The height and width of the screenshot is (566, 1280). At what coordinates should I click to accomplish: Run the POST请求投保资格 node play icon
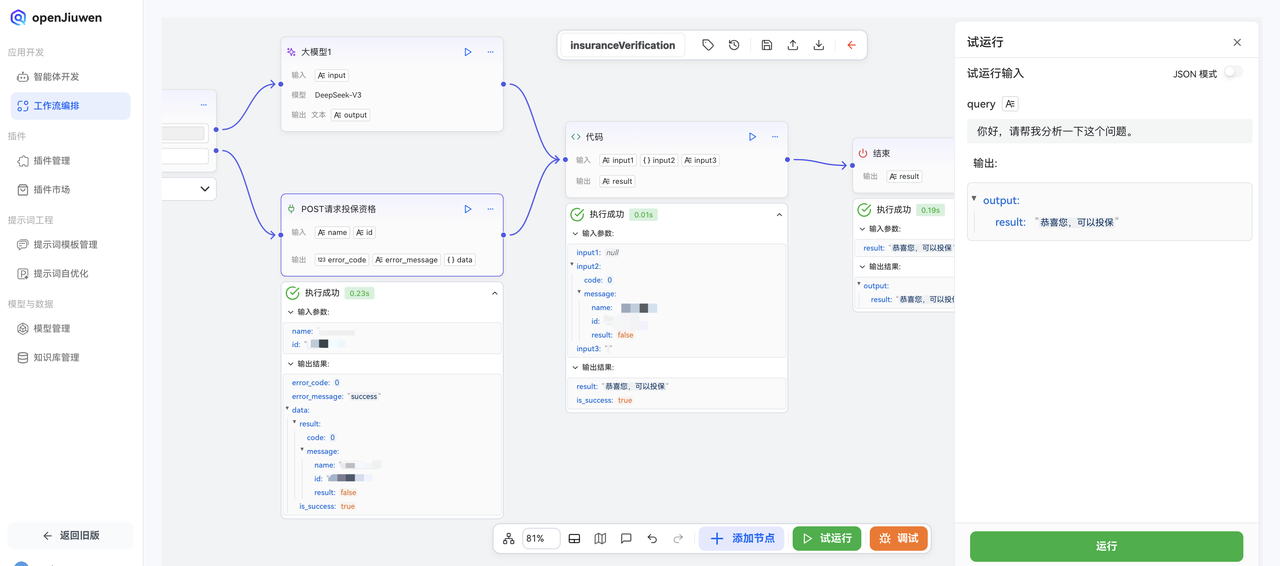468,209
